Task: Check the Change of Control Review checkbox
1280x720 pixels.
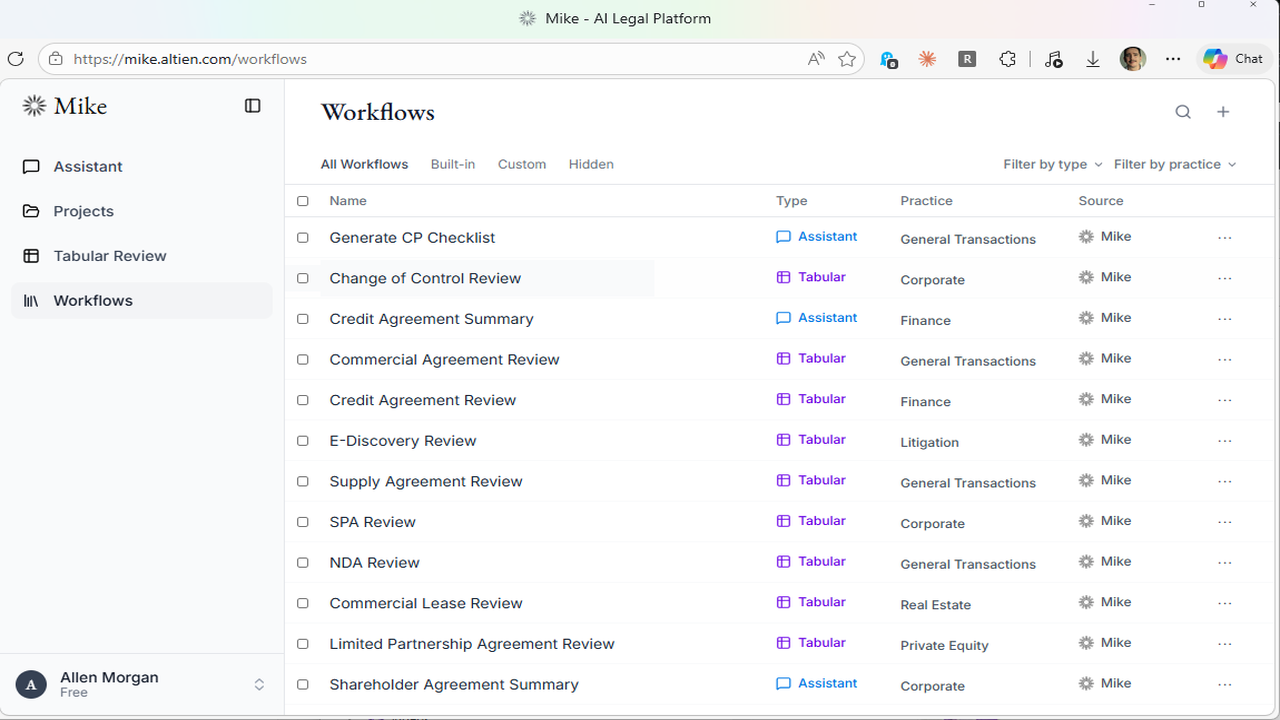Action: click(303, 278)
